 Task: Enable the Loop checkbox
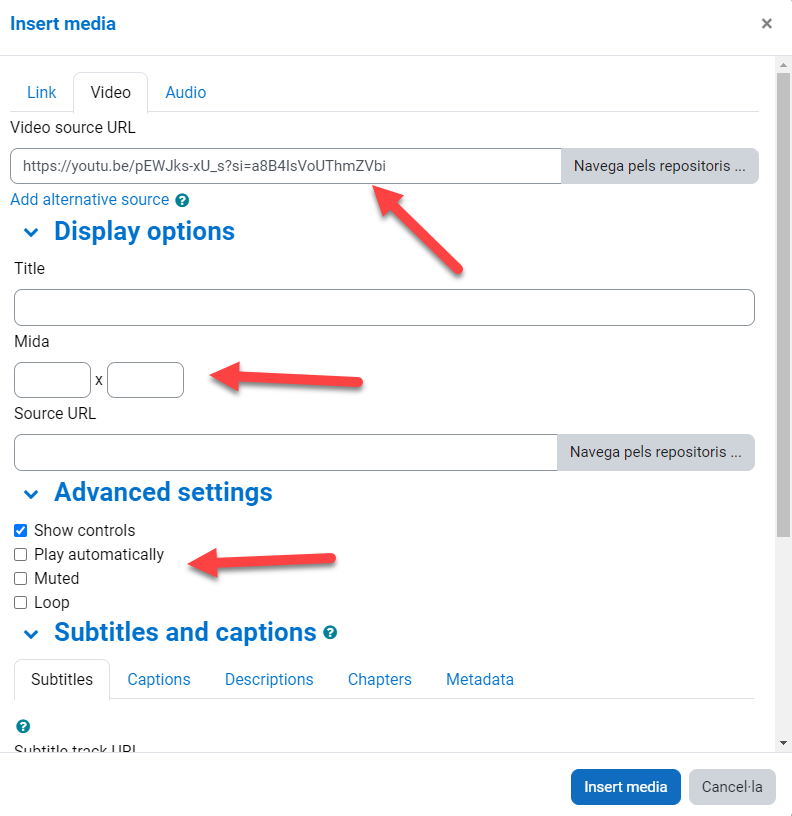[x=21, y=603]
